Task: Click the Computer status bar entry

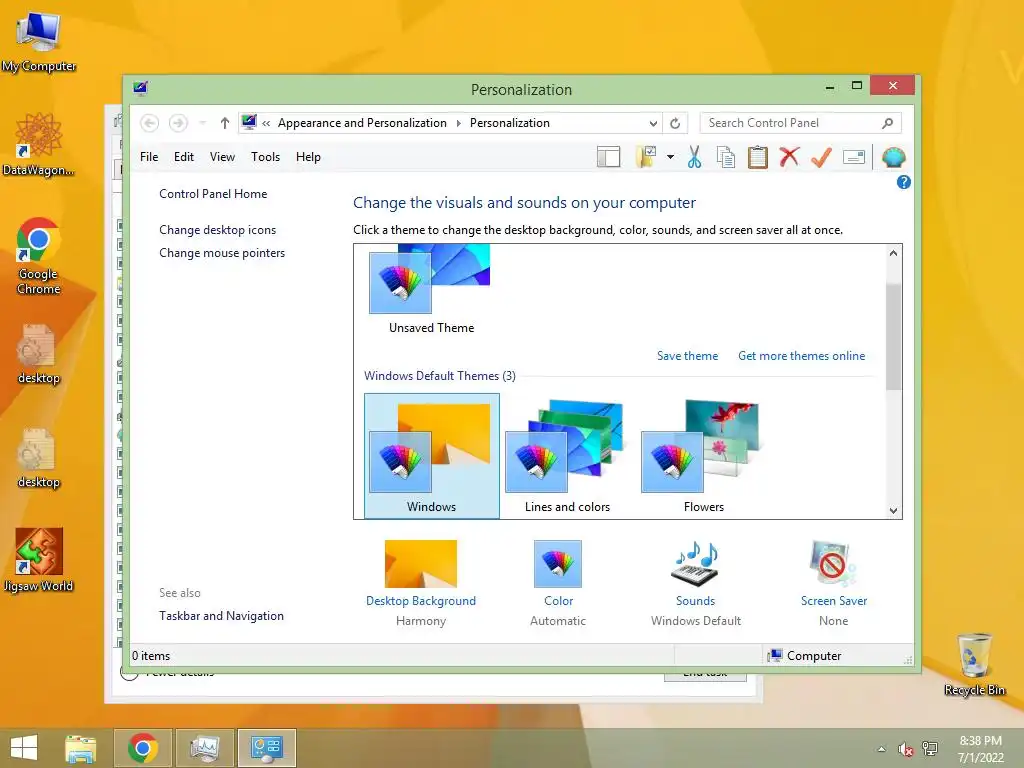Action: [x=805, y=656]
